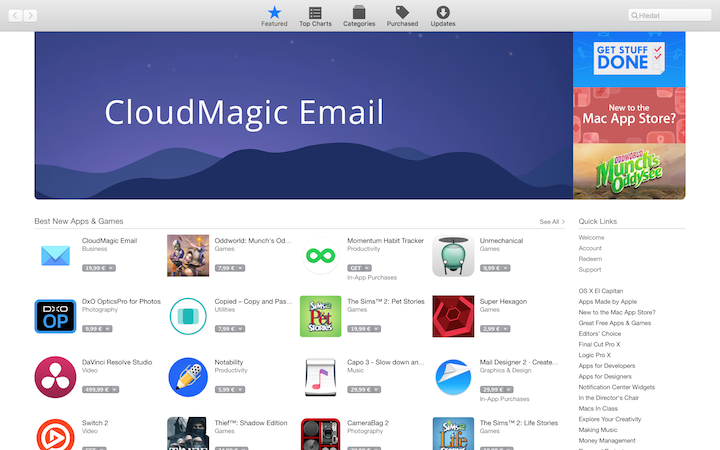
Task: Open Apps Made by Apple link
Action: (608, 302)
